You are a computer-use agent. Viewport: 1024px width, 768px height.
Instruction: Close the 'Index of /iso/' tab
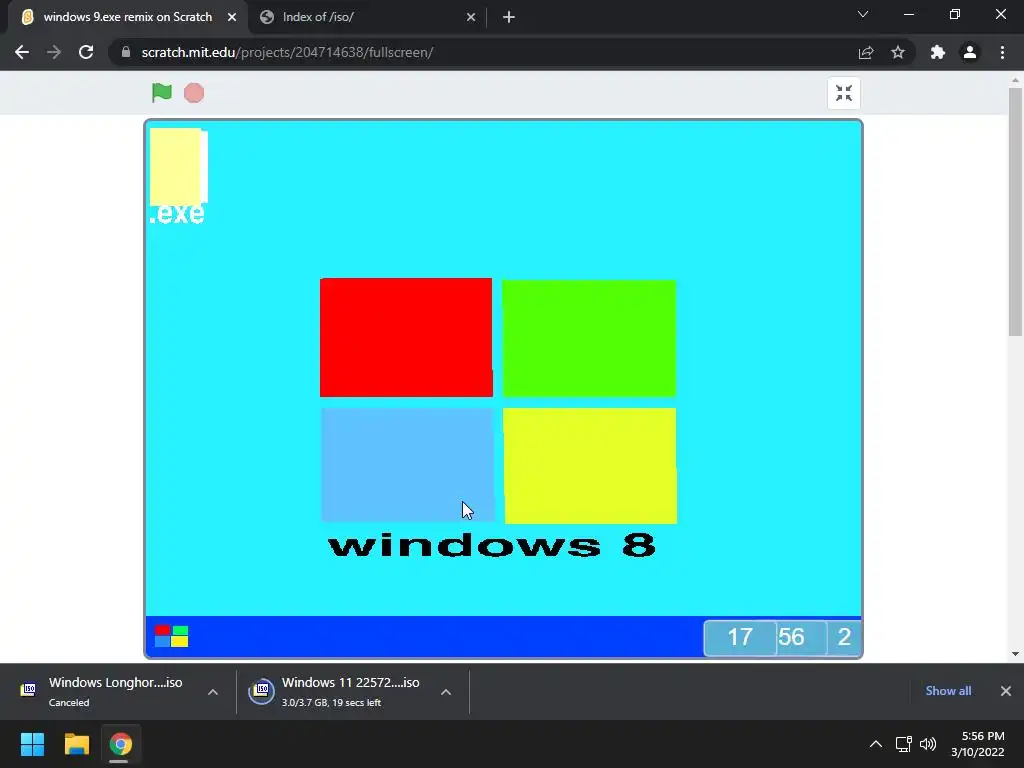pos(471,17)
